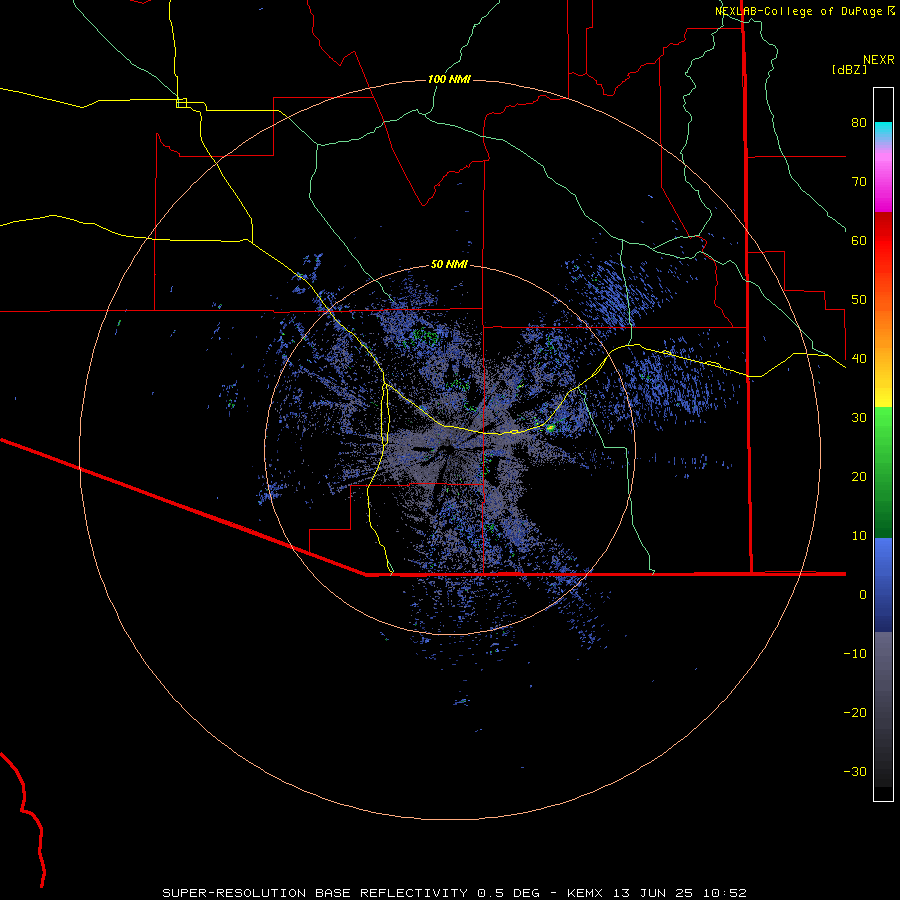This screenshot has height=900, width=900.
Task: Click the 50 value on dBZ scale
Action: (x=859, y=300)
